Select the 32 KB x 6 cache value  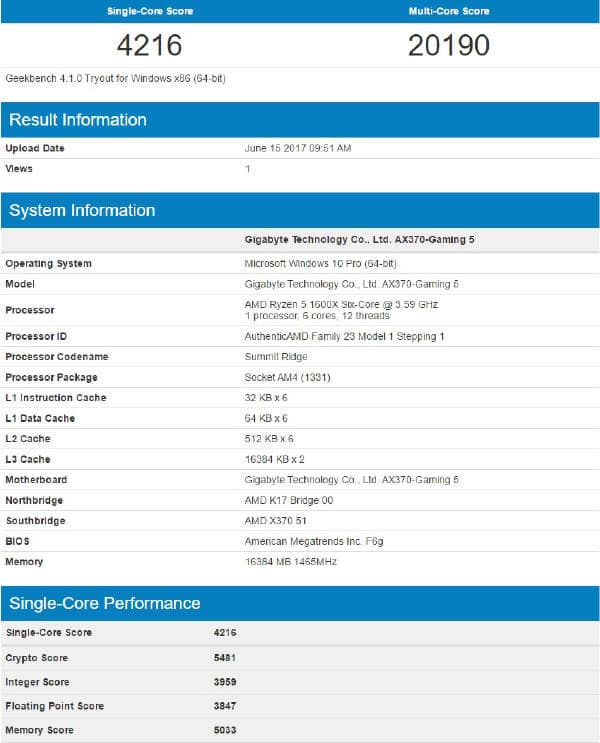[266, 398]
